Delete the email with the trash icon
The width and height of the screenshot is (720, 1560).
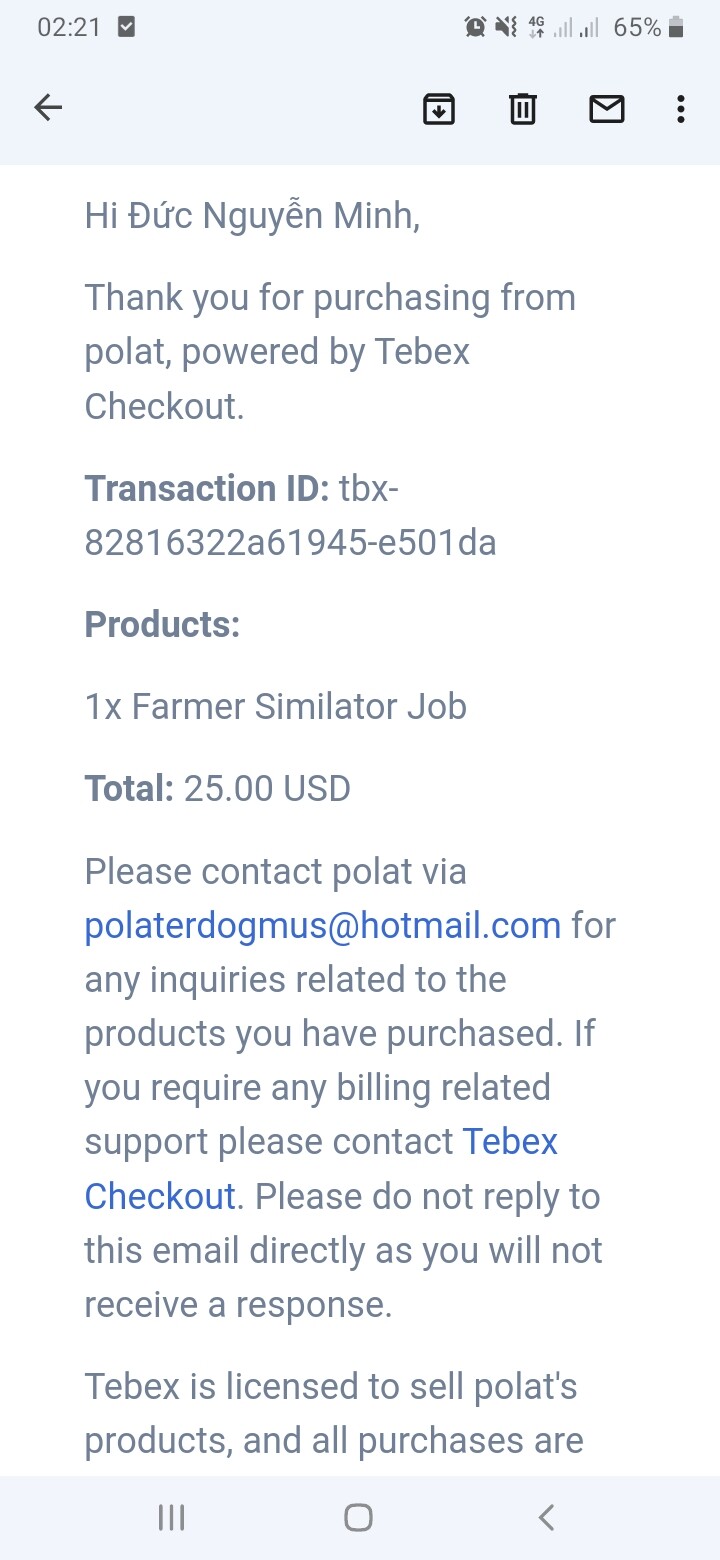[x=523, y=108]
